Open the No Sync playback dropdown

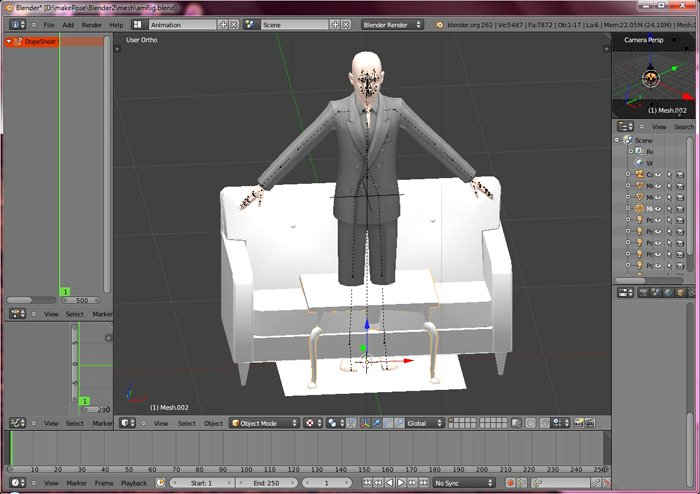coord(464,483)
